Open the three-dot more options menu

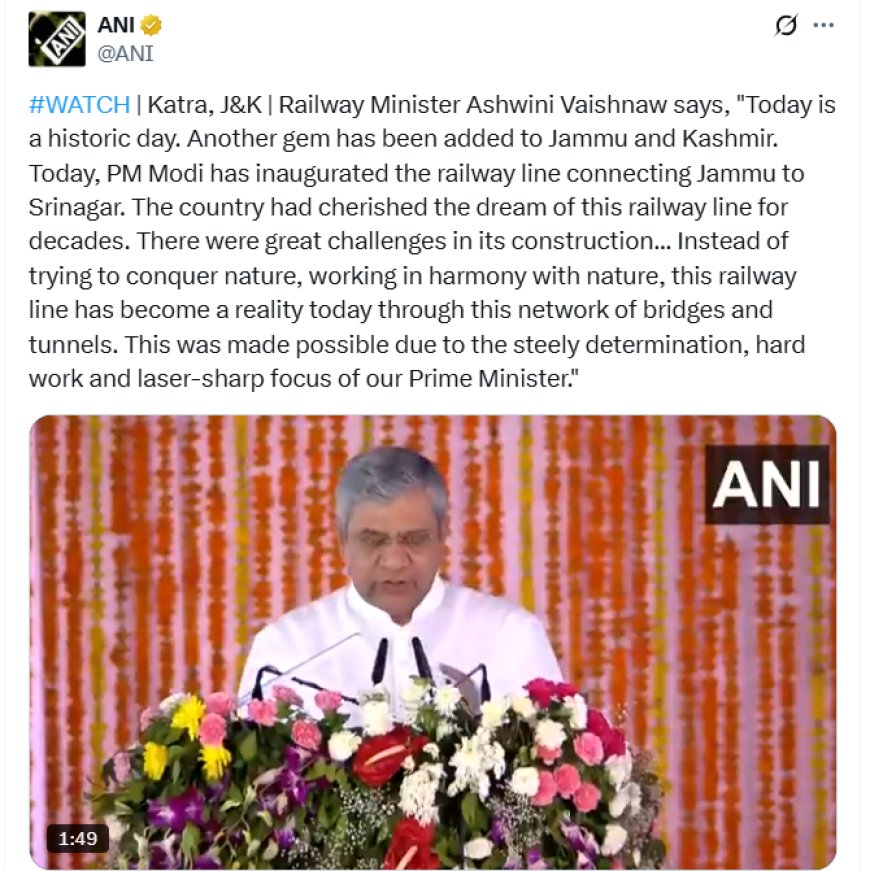tap(823, 25)
